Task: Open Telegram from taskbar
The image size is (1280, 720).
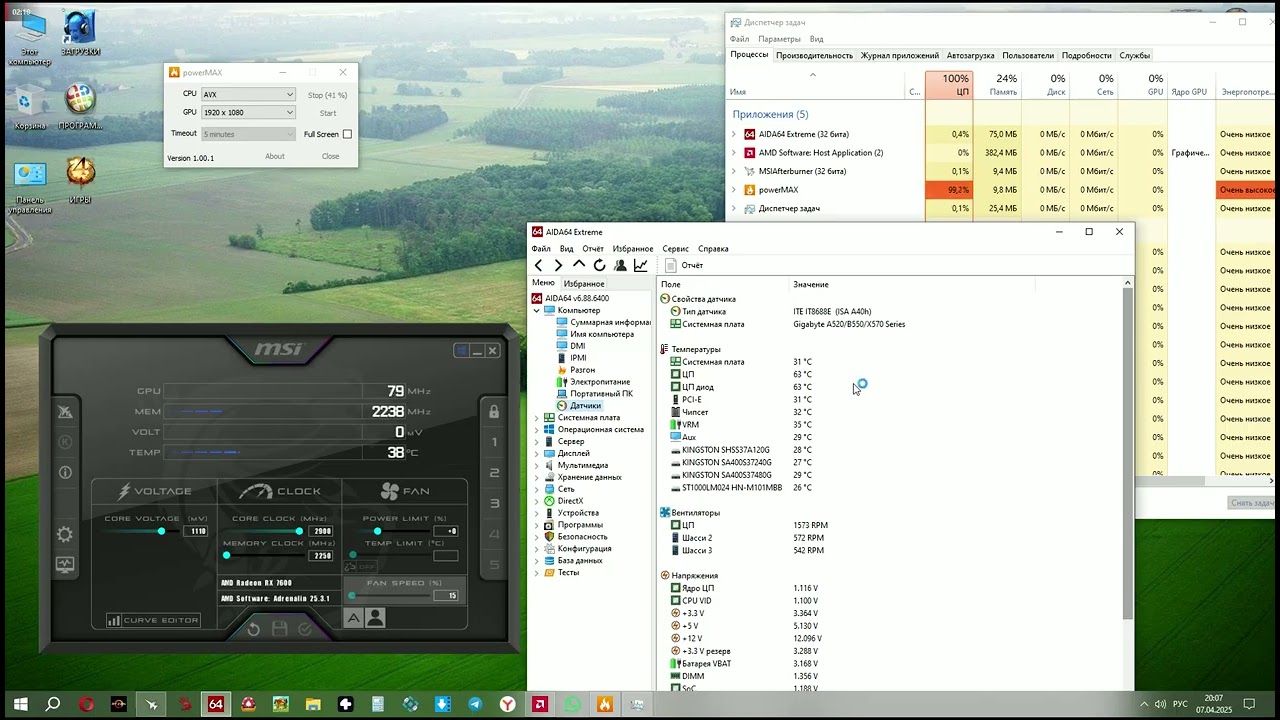Action: (x=475, y=704)
